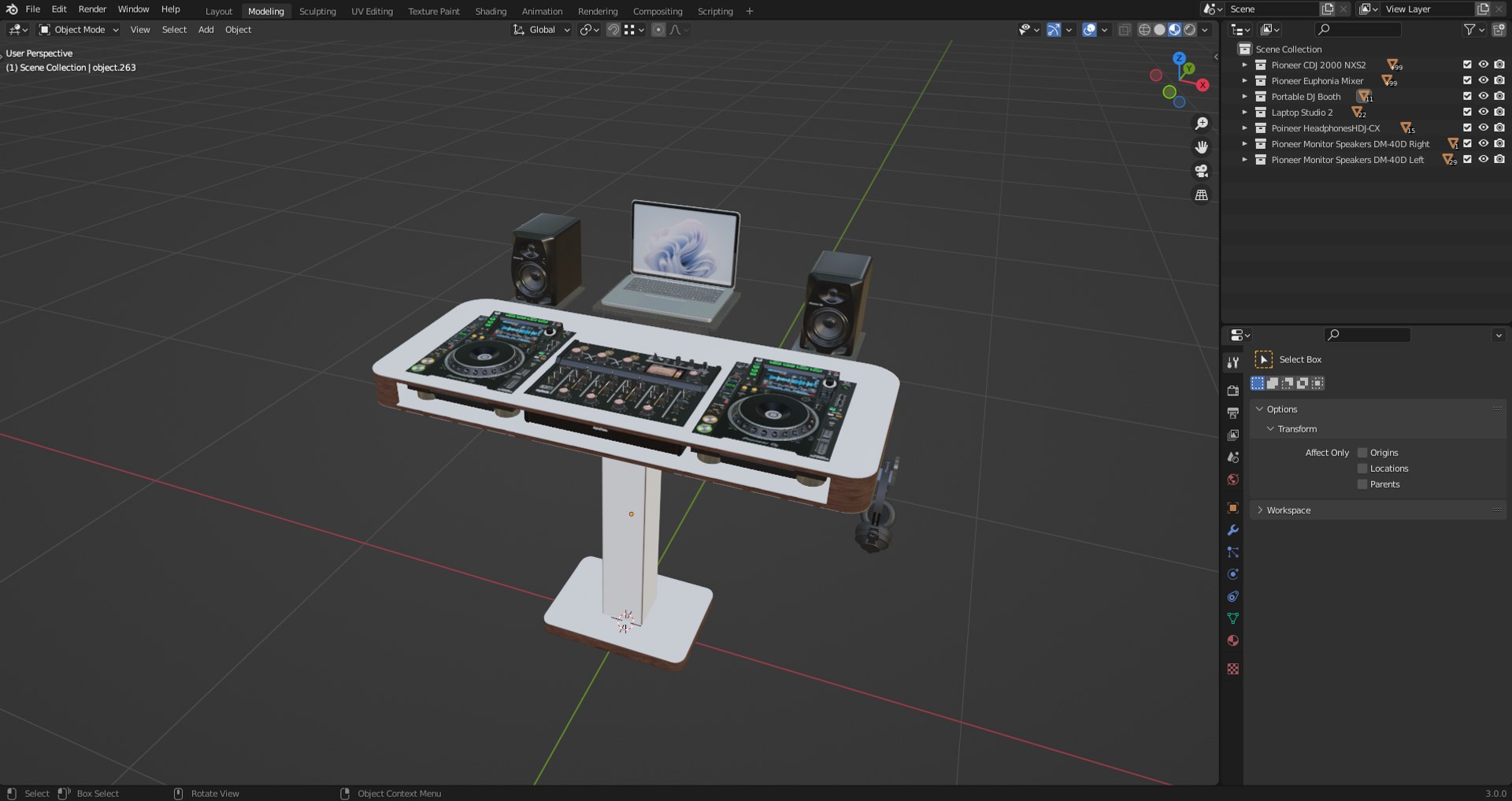The image size is (1512, 801).
Task: Open the Global transform orientation dropdown
Action: 541,30
